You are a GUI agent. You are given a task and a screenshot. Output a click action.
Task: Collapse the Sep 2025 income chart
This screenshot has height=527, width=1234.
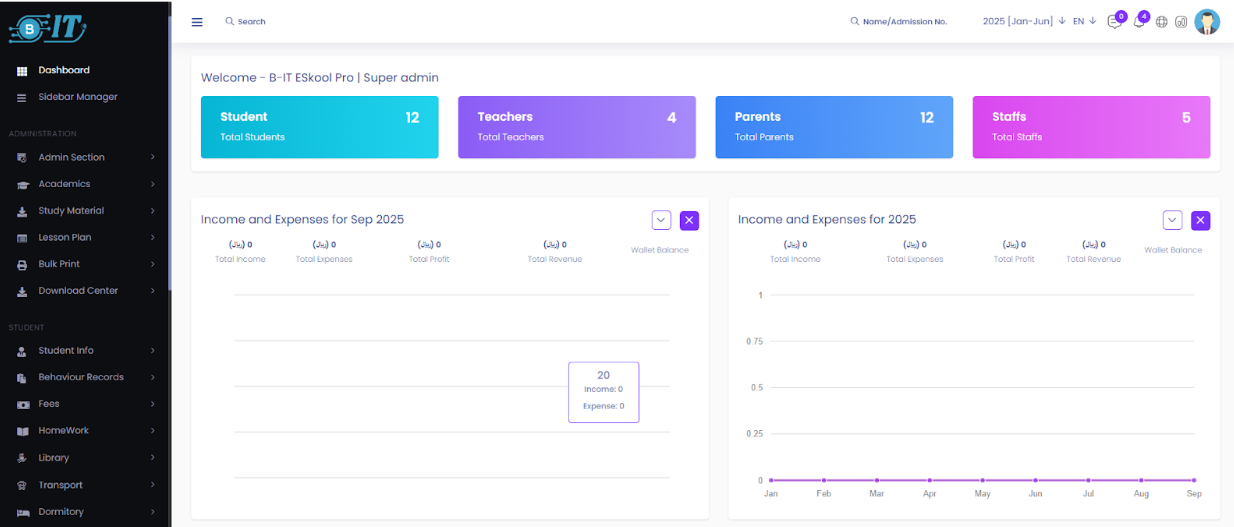point(661,220)
